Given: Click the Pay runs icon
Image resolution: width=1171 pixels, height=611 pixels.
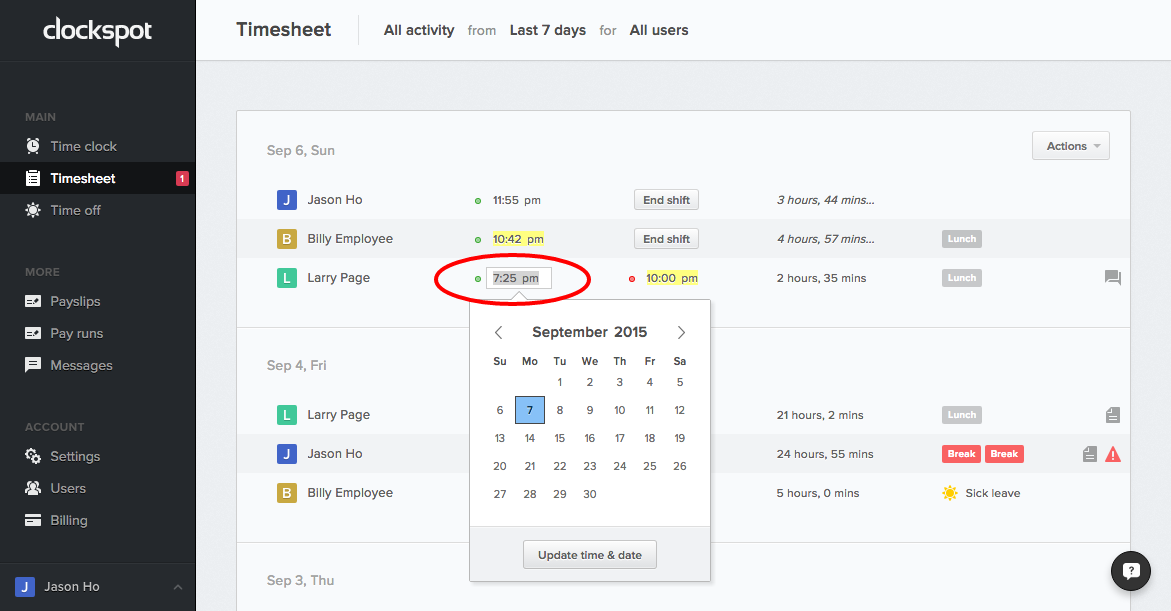Looking at the screenshot, I should pyautogui.click(x=33, y=333).
